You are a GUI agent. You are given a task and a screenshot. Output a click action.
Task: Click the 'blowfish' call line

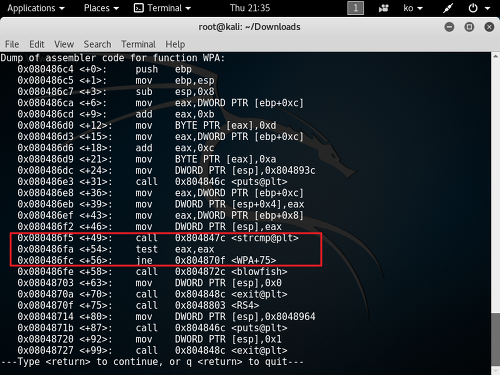tap(152, 272)
